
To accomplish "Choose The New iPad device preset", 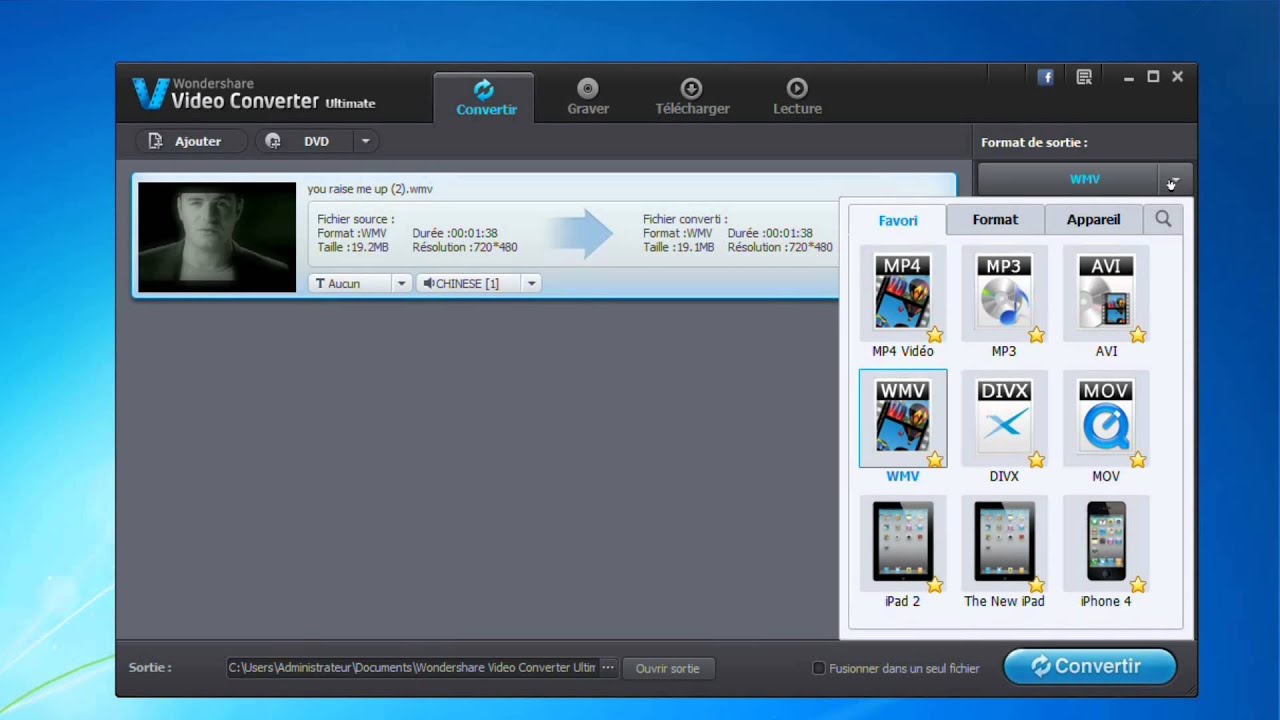I will (1004, 542).
